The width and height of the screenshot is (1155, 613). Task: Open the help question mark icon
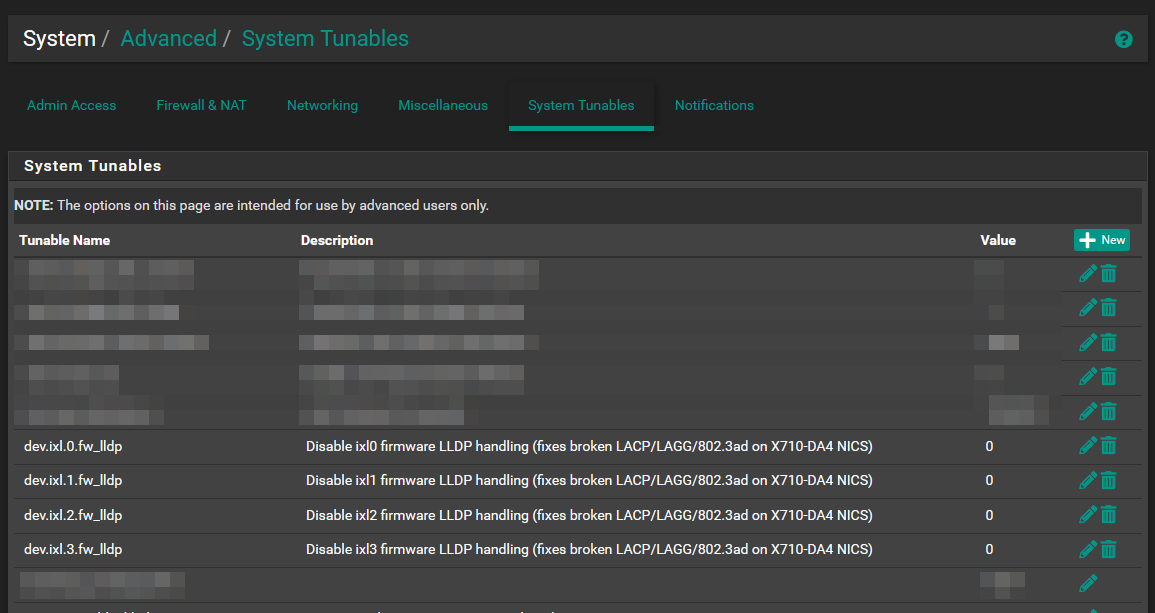1124,40
